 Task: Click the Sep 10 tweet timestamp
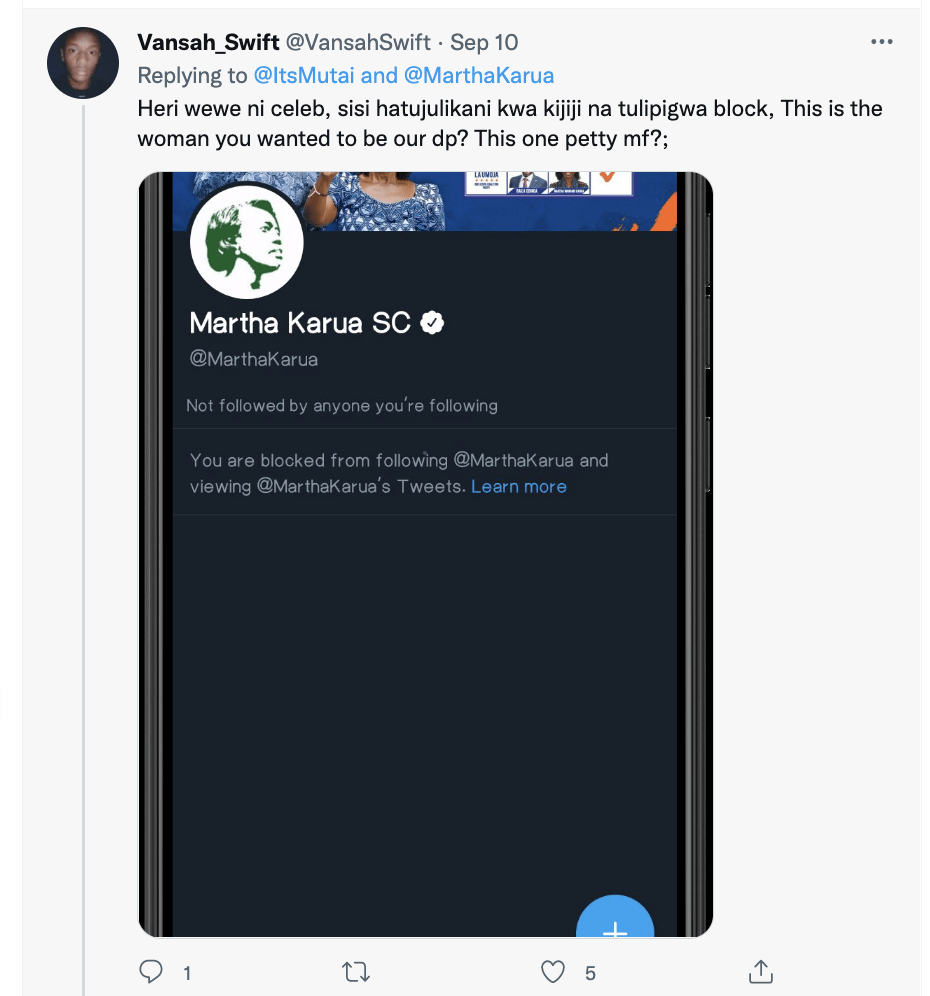click(x=484, y=43)
